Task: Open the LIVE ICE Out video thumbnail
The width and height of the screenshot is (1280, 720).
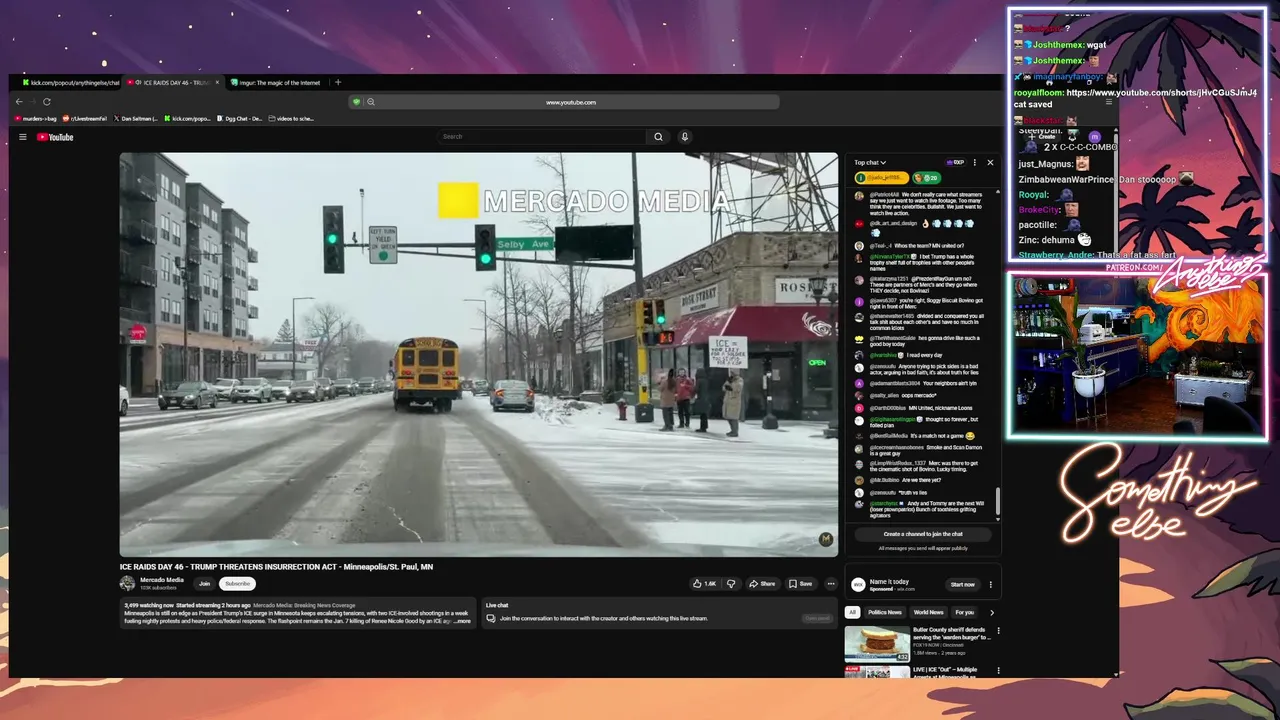Action: 877,672
